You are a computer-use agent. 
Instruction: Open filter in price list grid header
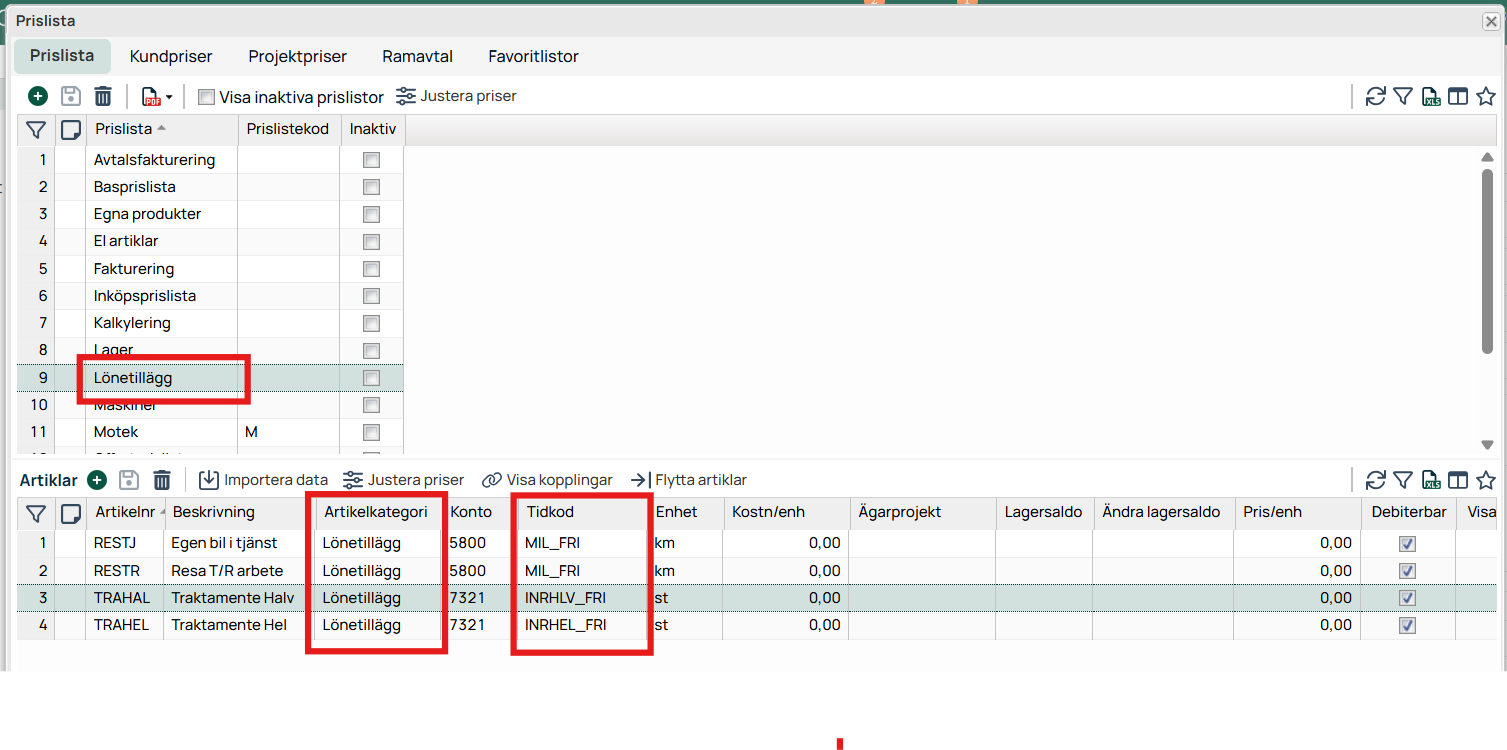click(36, 129)
